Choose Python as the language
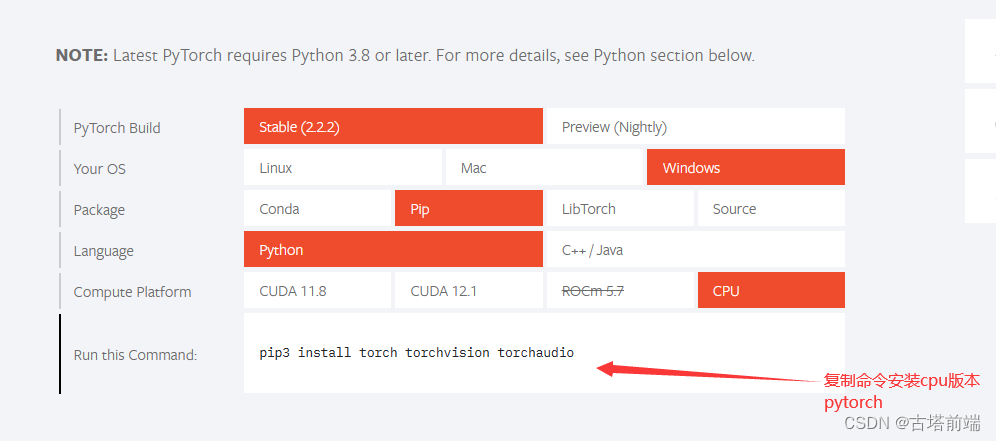The width and height of the screenshot is (996, 441). [x=393, y=250]
